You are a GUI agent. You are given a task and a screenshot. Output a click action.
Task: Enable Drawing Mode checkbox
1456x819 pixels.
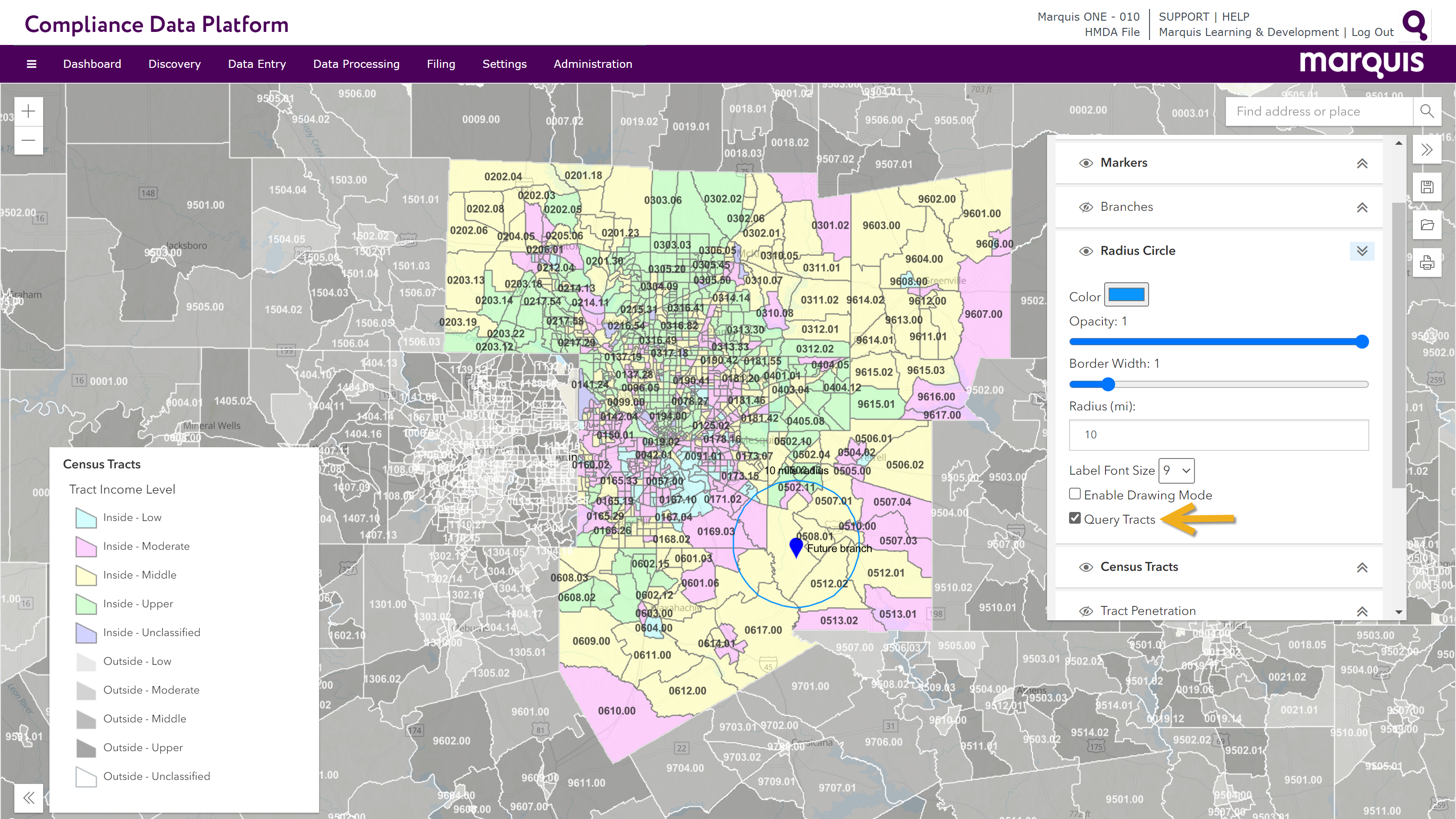tap(1075, 494)
